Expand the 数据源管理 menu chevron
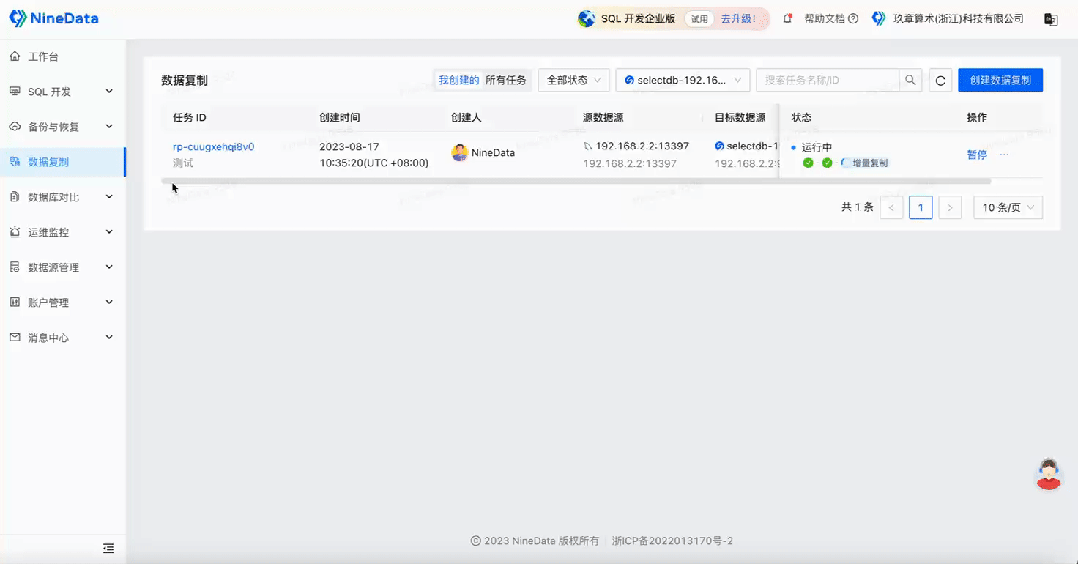 click(109, 267)
